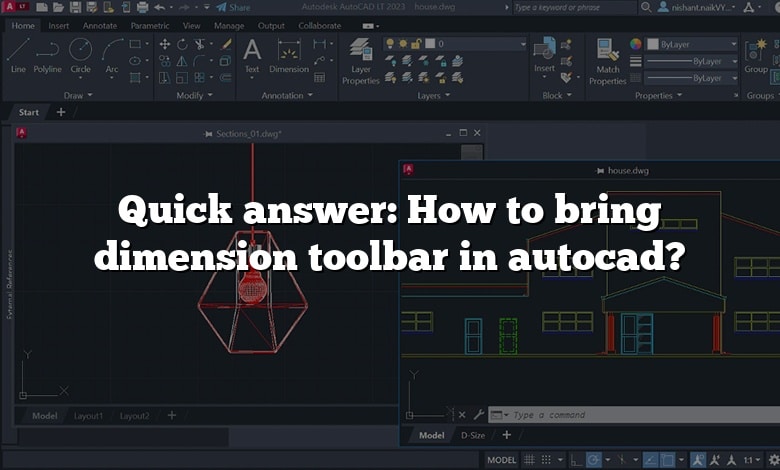Select the Copy tool in Modify panel
This screenshot has width=780, height=470.
click(x=165, y=61)
